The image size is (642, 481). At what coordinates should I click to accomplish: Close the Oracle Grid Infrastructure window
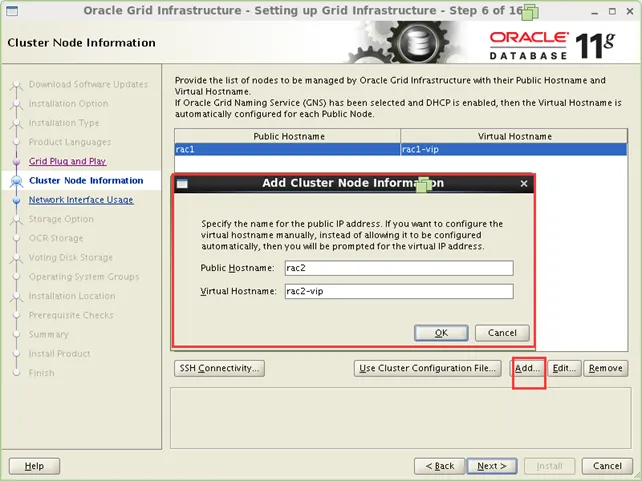[x=630, y=11]
